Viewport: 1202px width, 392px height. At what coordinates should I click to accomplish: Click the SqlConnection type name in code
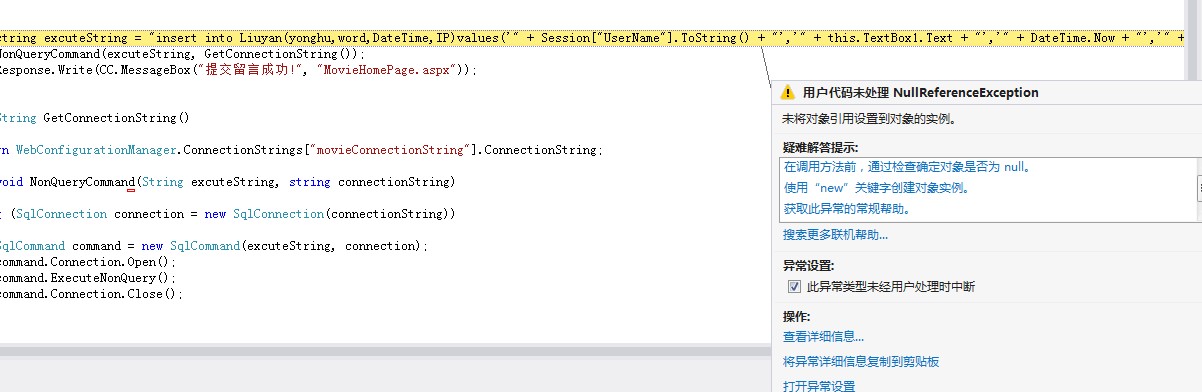[x=62, y=214]
